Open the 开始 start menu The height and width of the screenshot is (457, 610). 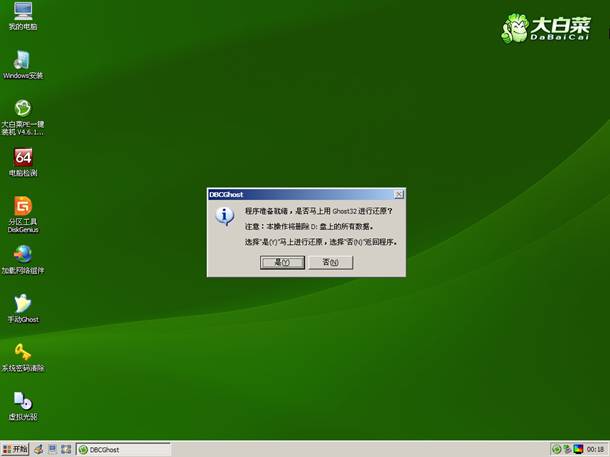(16, 449)
